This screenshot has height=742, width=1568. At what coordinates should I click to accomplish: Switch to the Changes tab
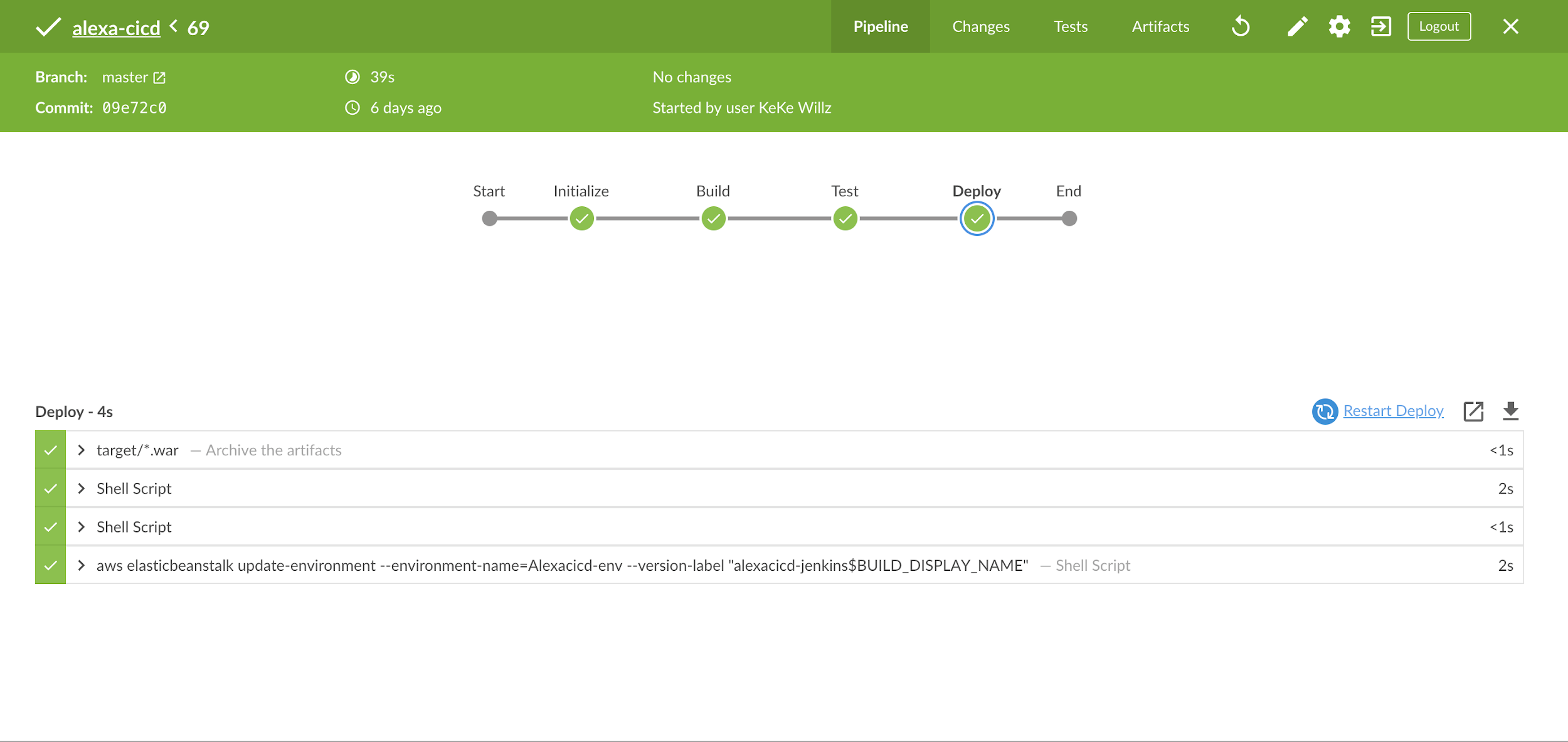[x=980, y=26]
